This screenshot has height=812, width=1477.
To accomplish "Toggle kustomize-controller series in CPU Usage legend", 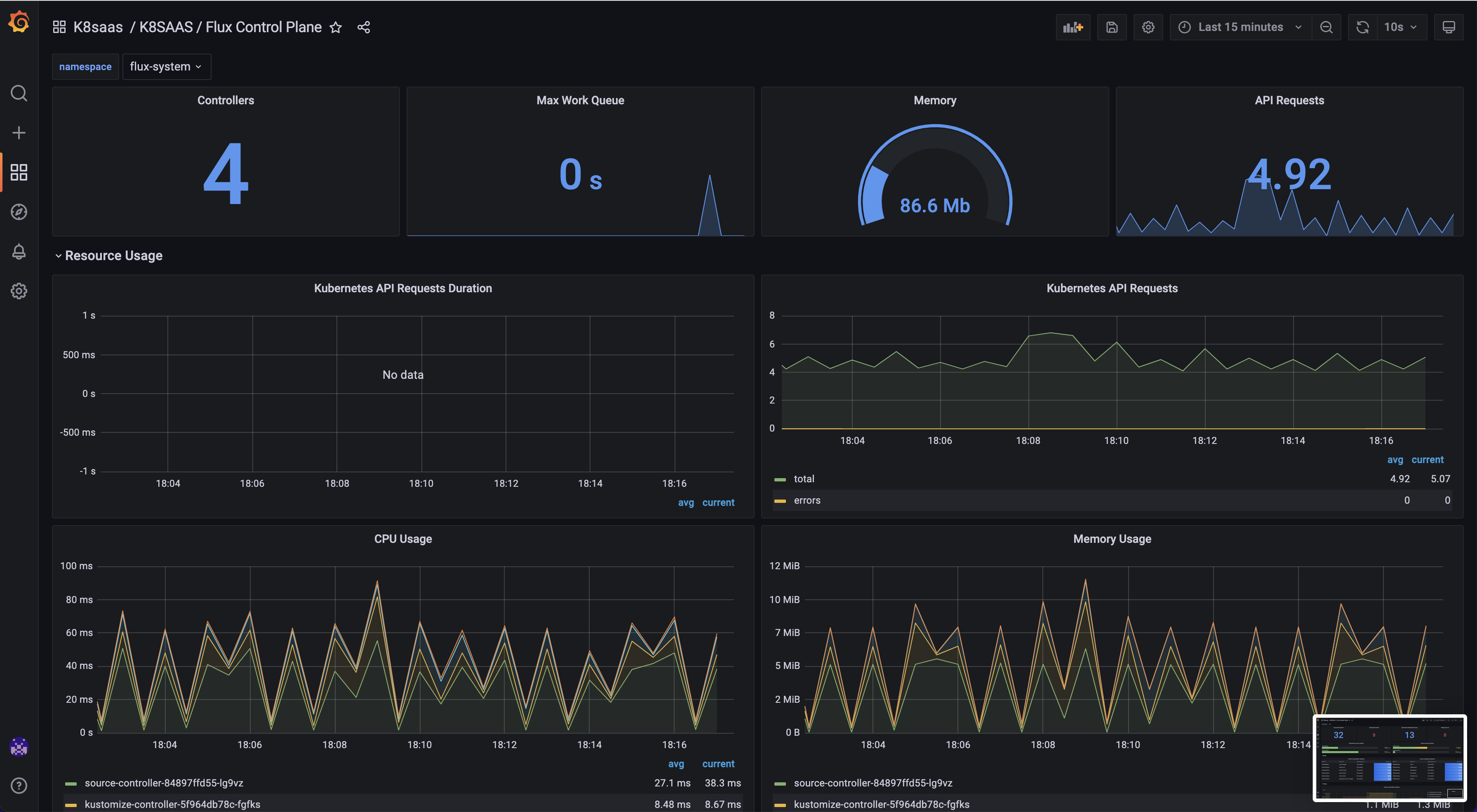I will coord(173,804).
